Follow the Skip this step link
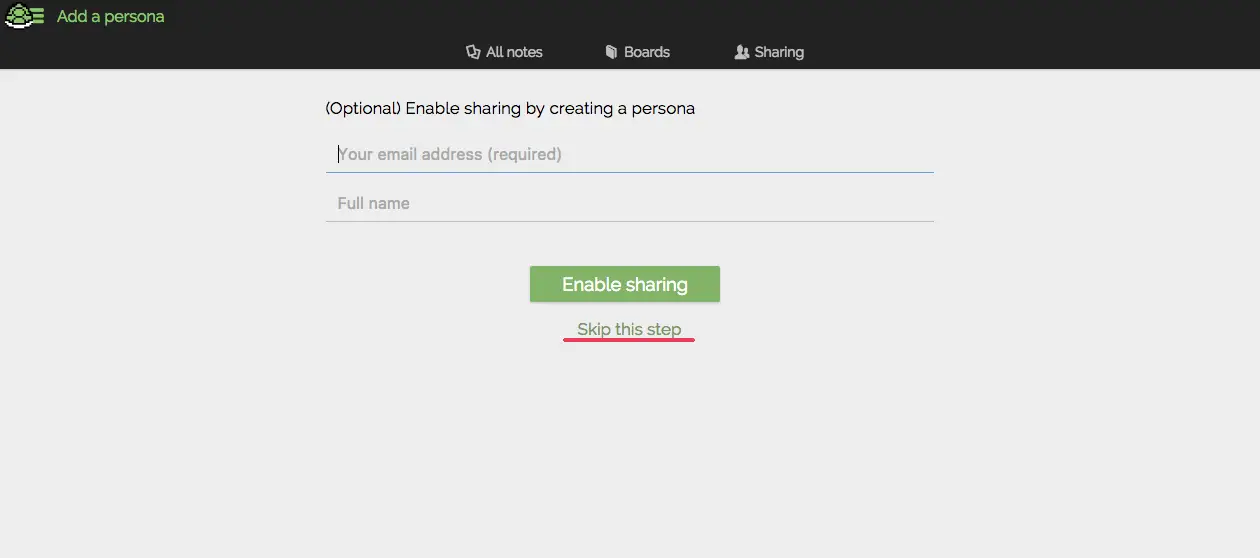 pos(629,329)
